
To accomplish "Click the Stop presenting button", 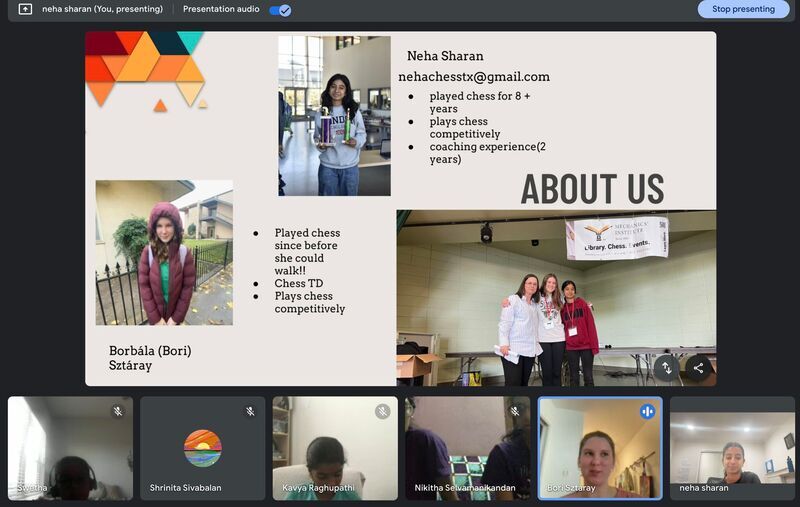I will 743,9.
